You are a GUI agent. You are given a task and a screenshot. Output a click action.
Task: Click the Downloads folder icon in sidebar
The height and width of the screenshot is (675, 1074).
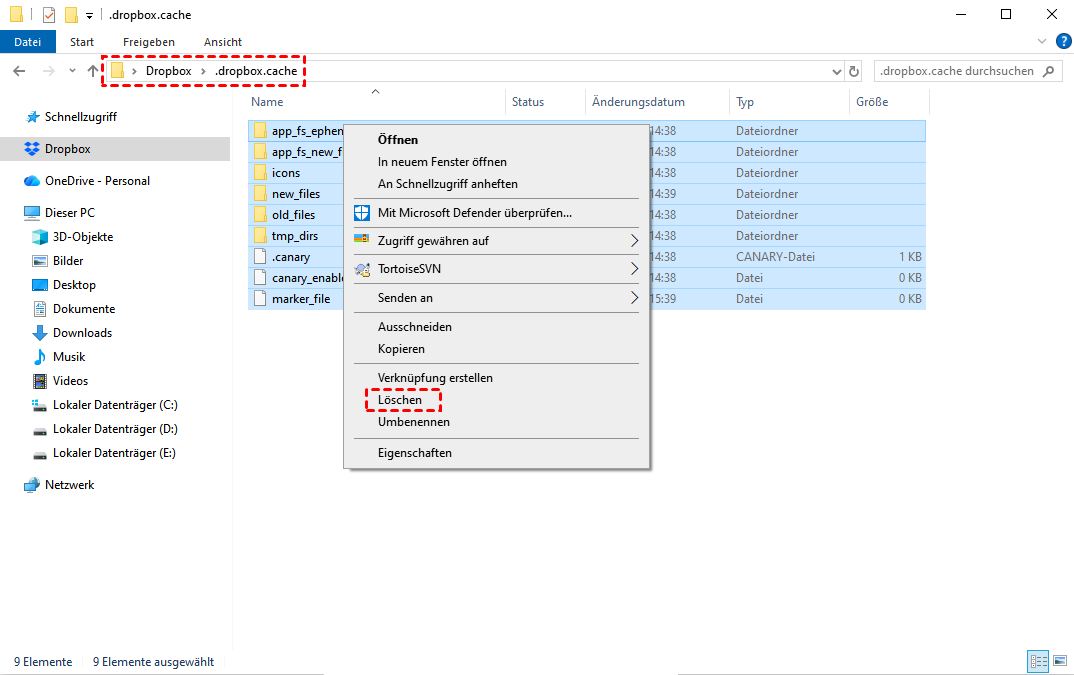pos(40,333)
